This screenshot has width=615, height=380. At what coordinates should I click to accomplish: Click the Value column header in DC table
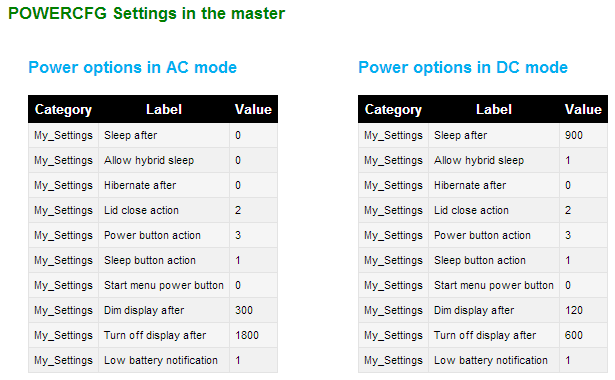click(x=583, y=109)
